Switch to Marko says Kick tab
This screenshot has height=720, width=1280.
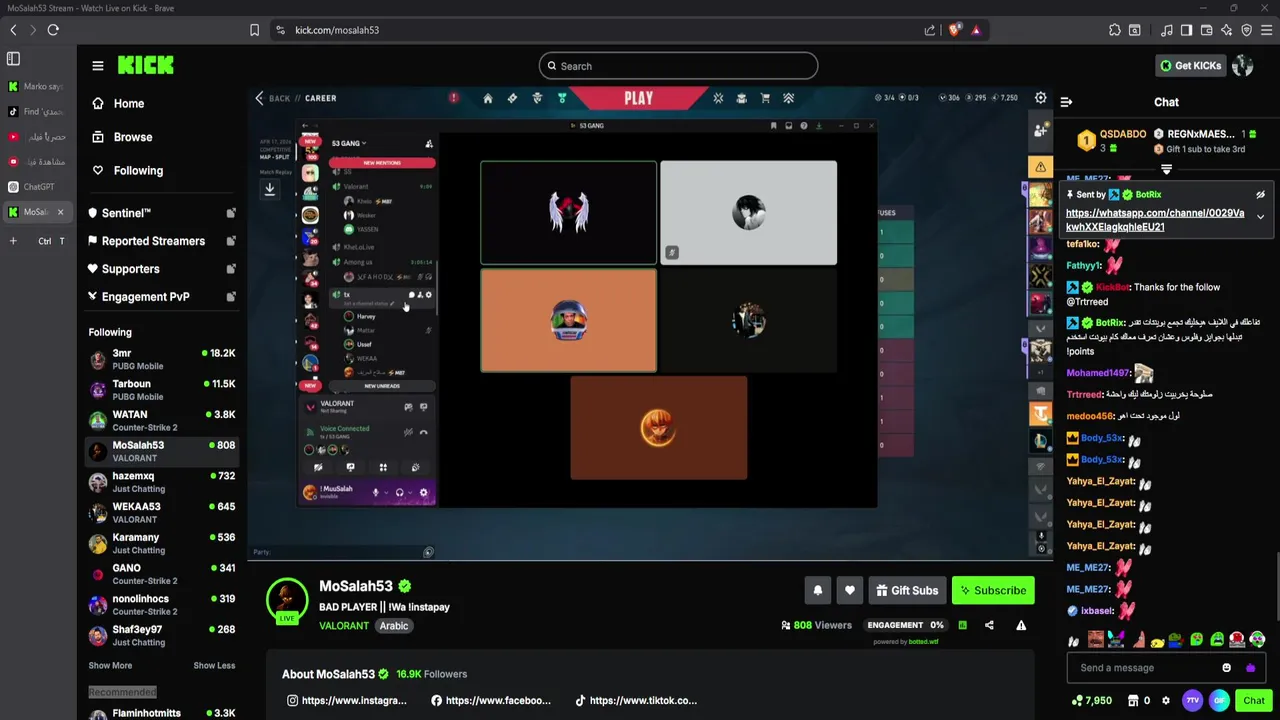pyautogui.click(x=38, y=87)
